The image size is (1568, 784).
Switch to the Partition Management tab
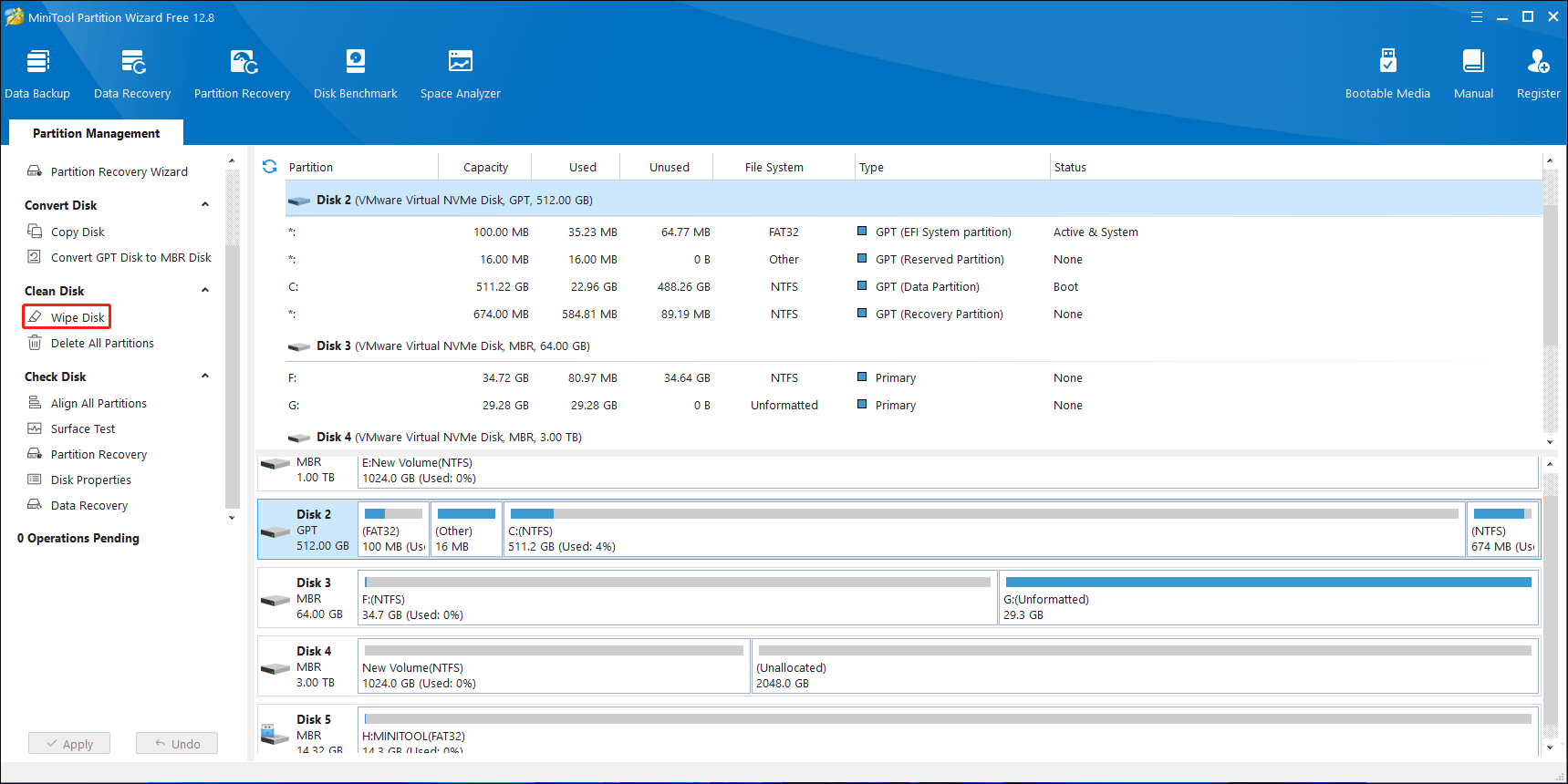coord(96,133)
